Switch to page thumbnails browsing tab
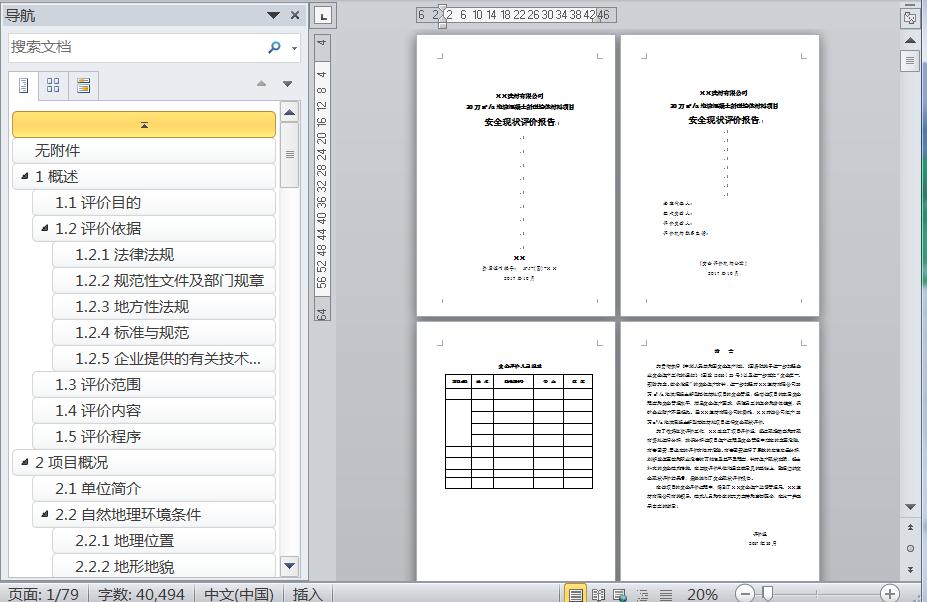This screenshot has height=602, width=927. point(54,86)
